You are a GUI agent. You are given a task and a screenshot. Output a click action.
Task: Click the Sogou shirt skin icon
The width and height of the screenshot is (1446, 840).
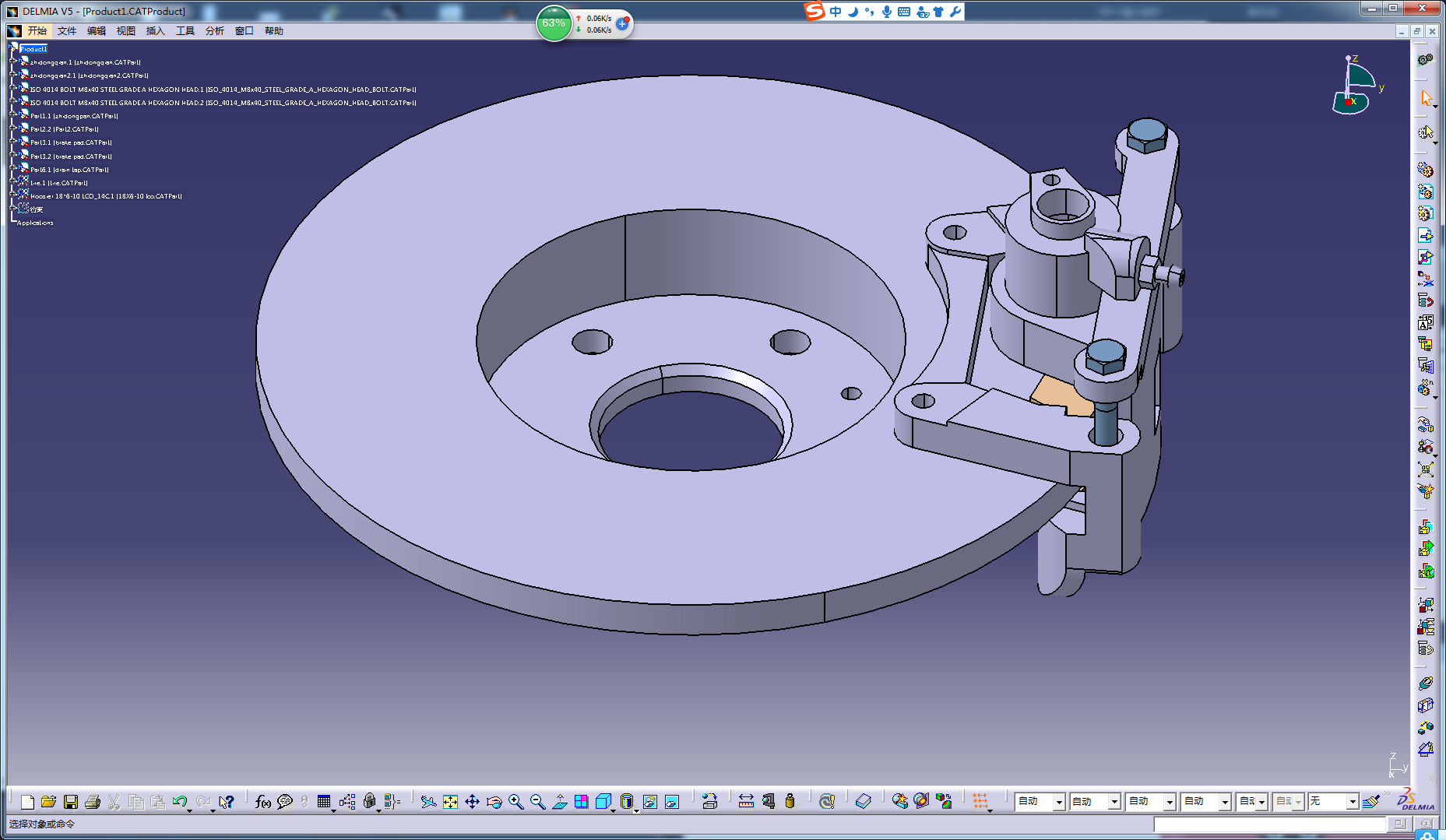(x=938, y=12)
